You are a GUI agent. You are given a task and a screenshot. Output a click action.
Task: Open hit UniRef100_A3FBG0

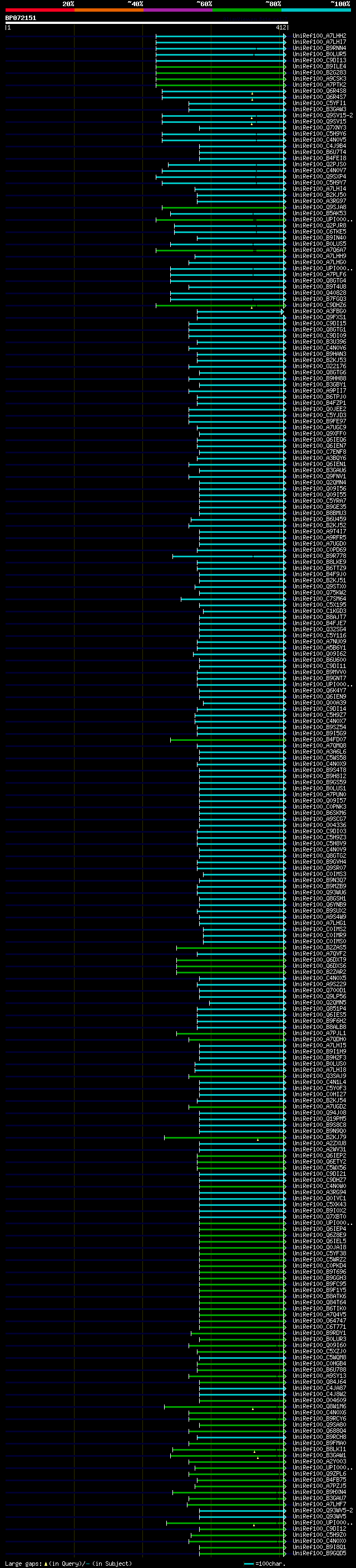tap(319, 311)
